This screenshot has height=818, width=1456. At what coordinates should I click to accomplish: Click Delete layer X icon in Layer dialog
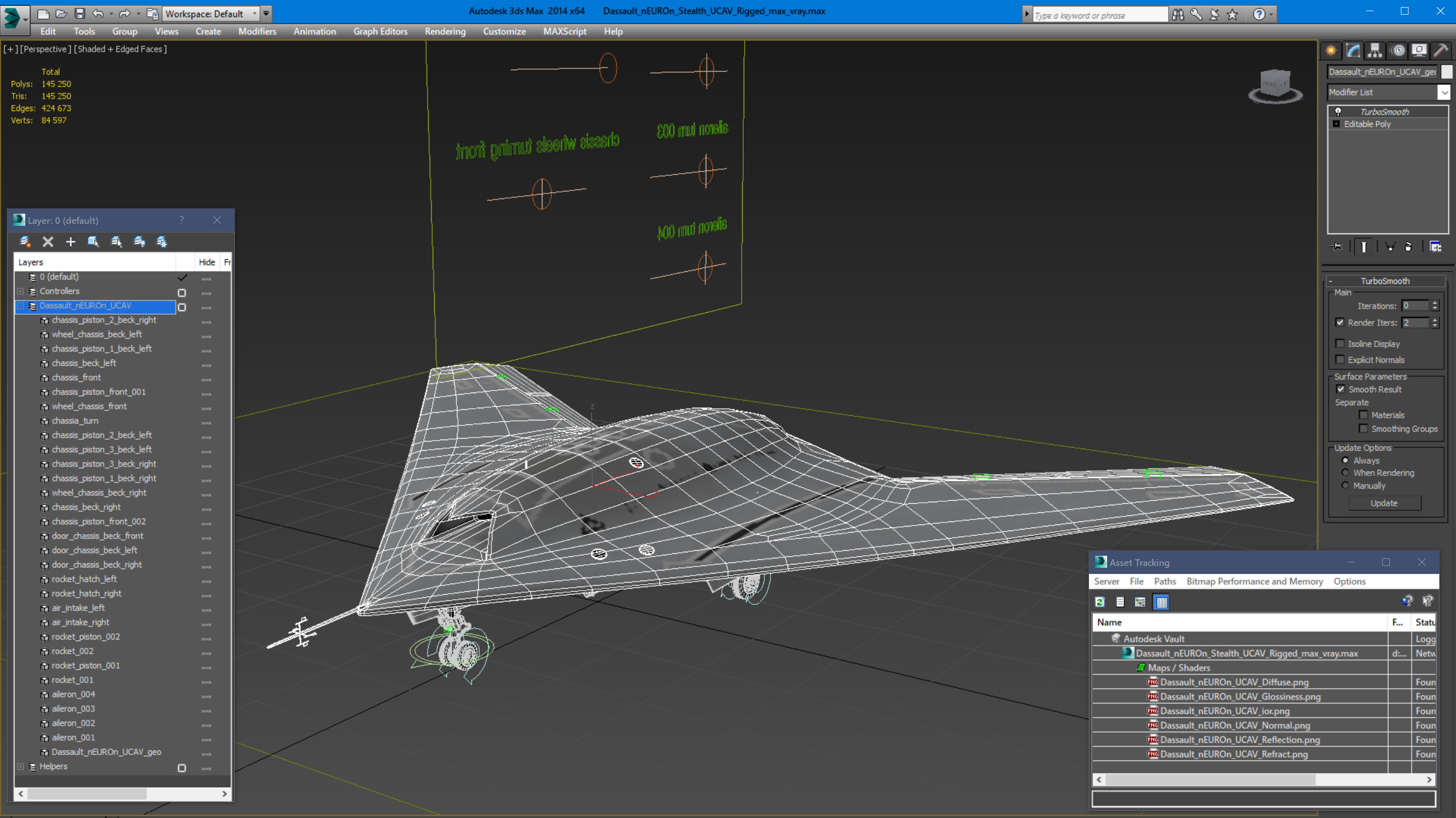48,242
